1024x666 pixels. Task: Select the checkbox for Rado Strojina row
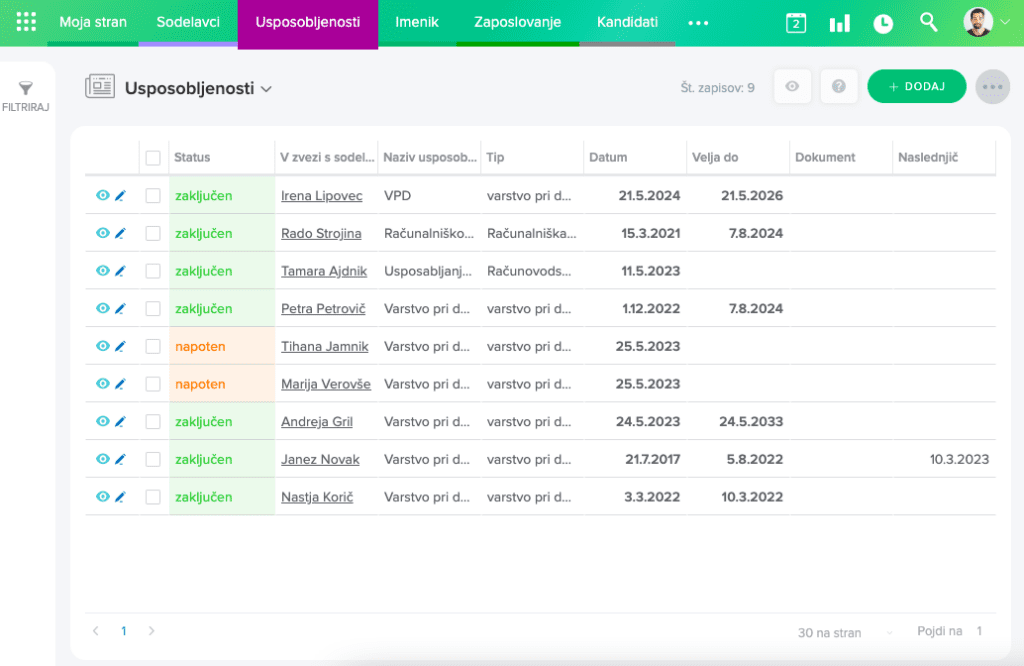(153, 233)
